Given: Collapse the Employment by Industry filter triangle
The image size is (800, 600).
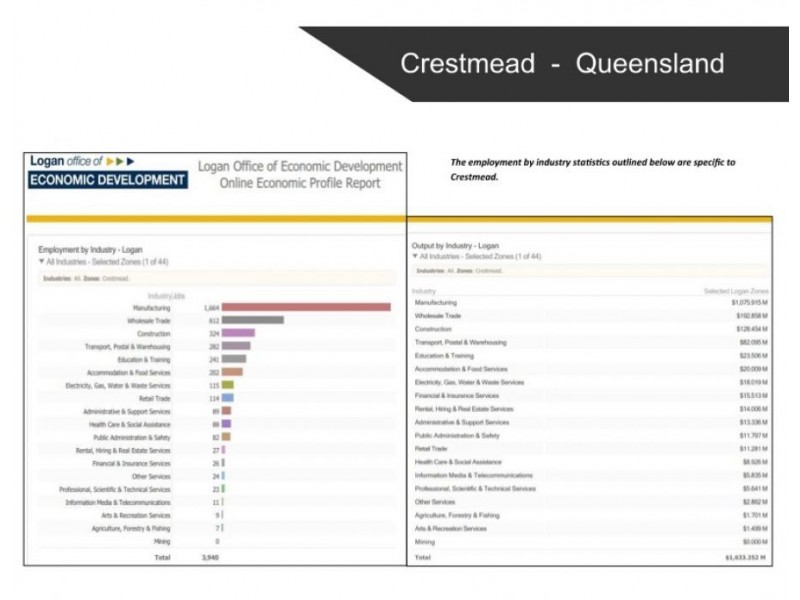Looking at the screenshot, I should pos(42,260).
